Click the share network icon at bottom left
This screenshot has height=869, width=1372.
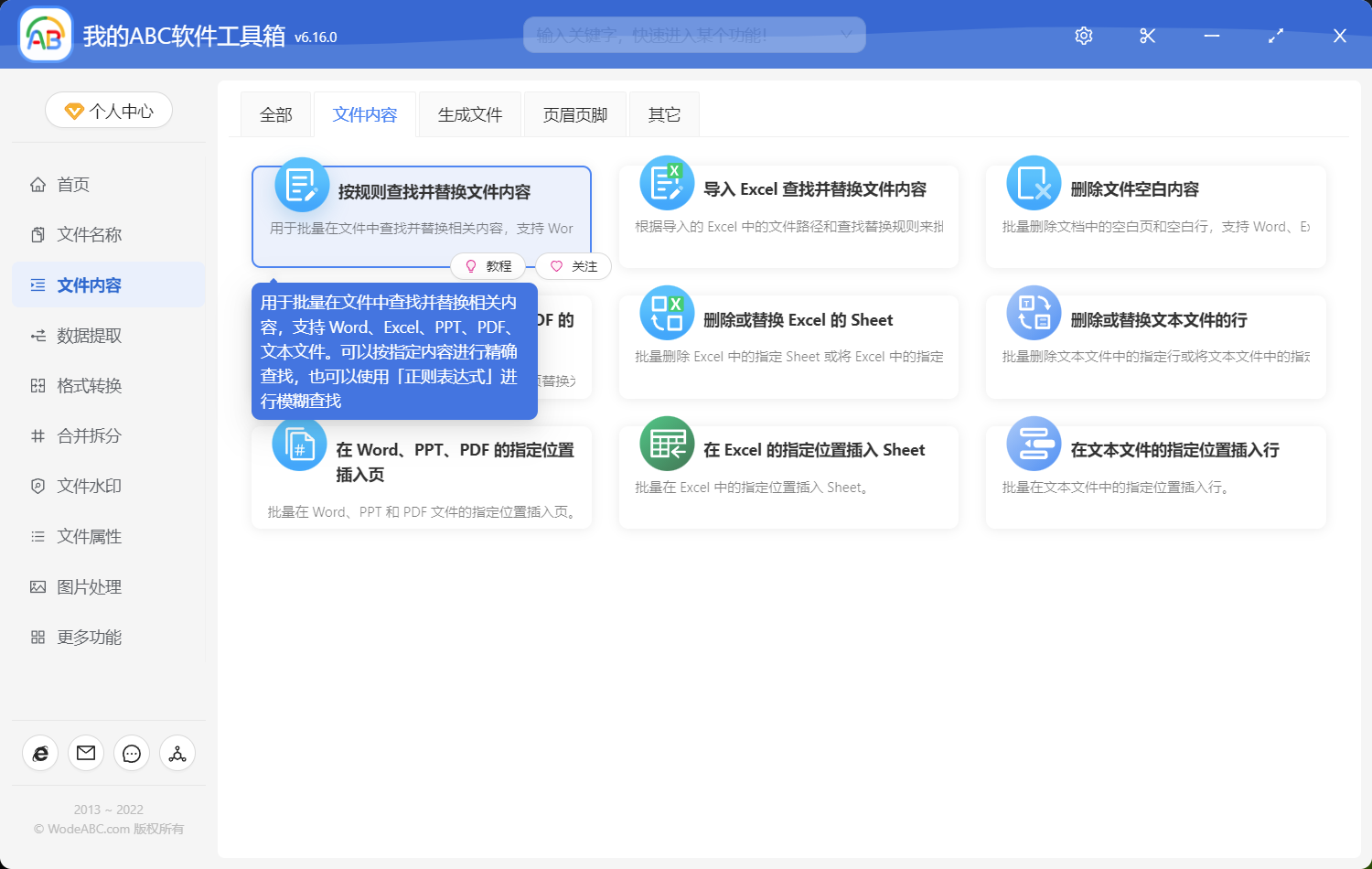177,753
